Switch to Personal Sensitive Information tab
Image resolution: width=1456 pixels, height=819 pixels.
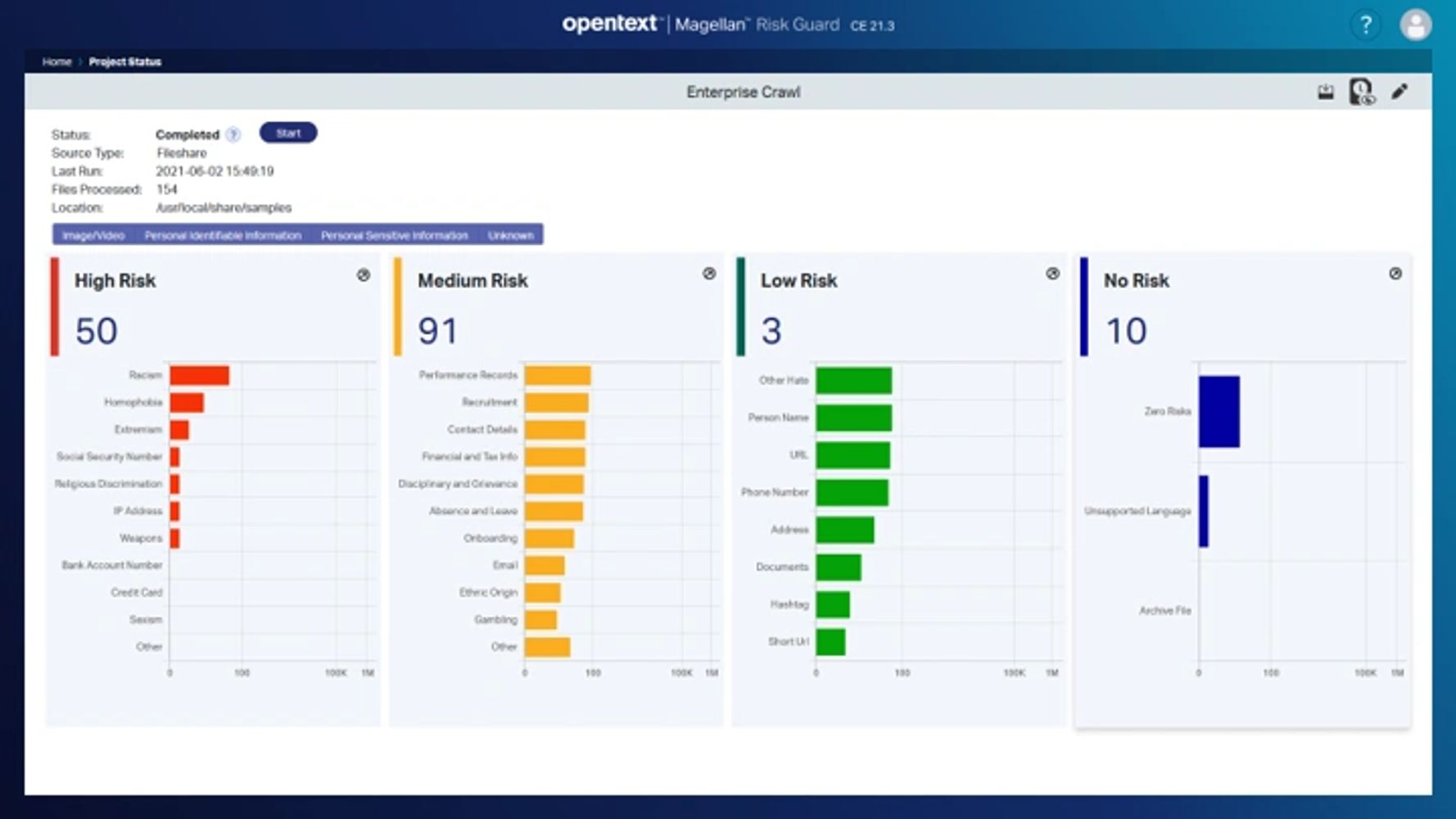(394, 235)
